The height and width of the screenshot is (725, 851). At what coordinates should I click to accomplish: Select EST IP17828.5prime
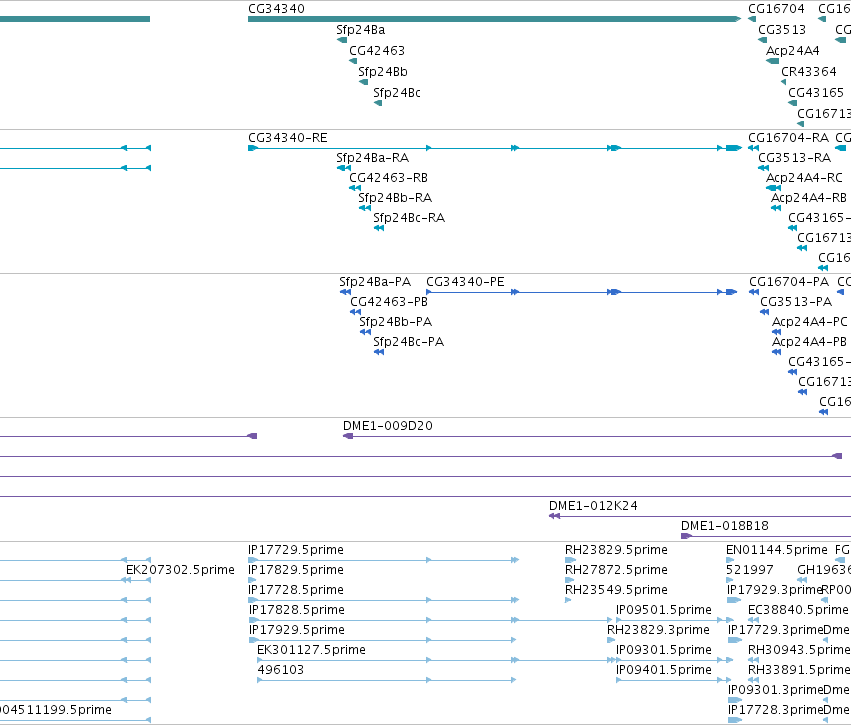[x=430, y=620]
